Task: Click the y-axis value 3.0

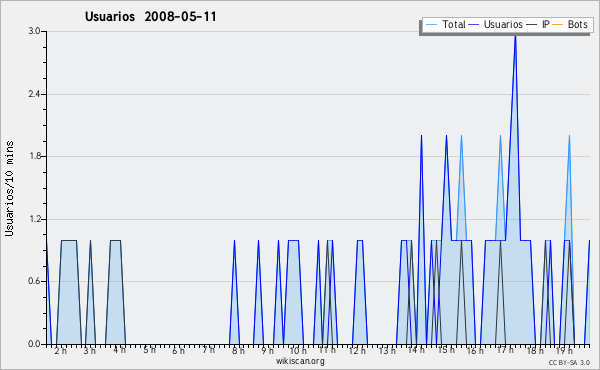Action: click(x=34, y=31)
